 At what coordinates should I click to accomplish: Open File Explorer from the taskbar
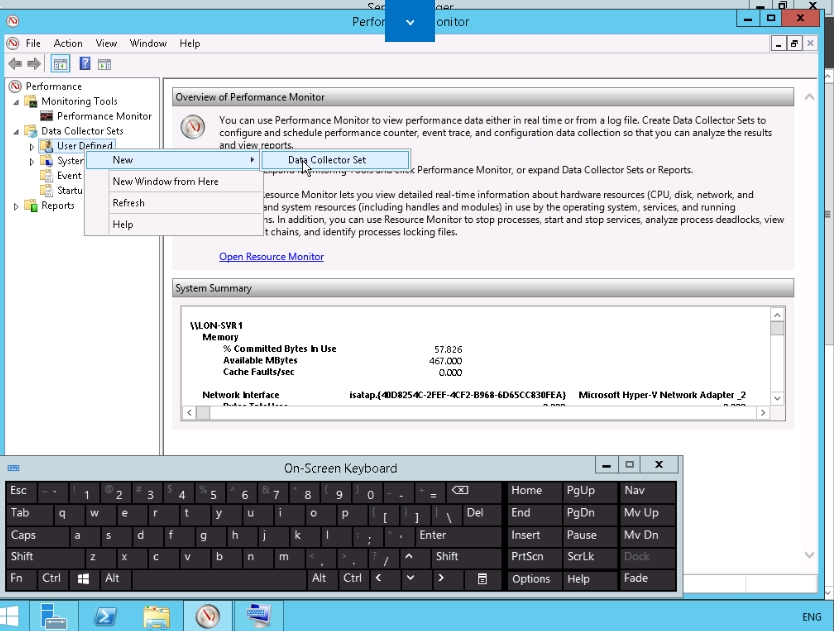tap(156, 617)
